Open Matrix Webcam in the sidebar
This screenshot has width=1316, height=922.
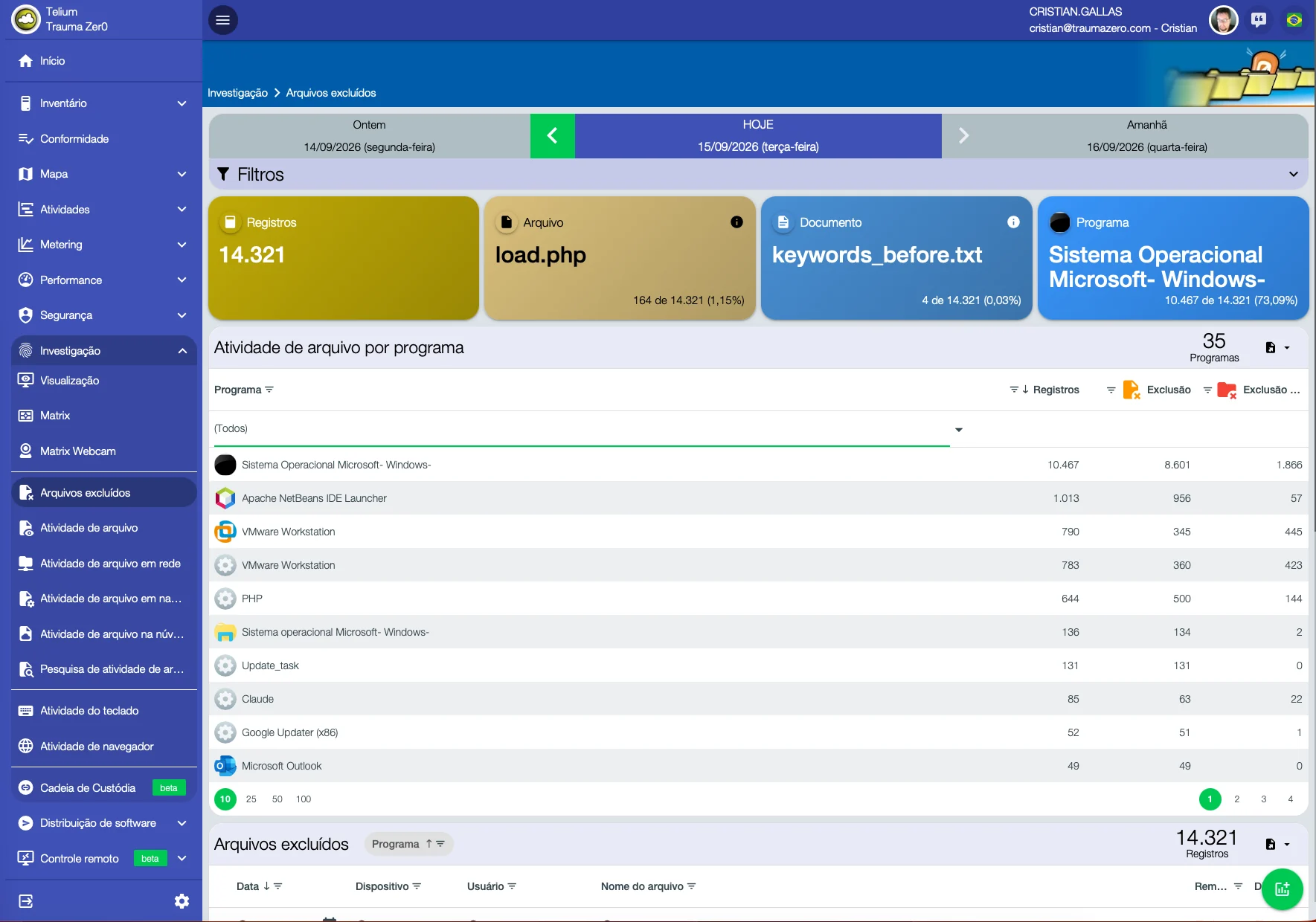point(104,451)
